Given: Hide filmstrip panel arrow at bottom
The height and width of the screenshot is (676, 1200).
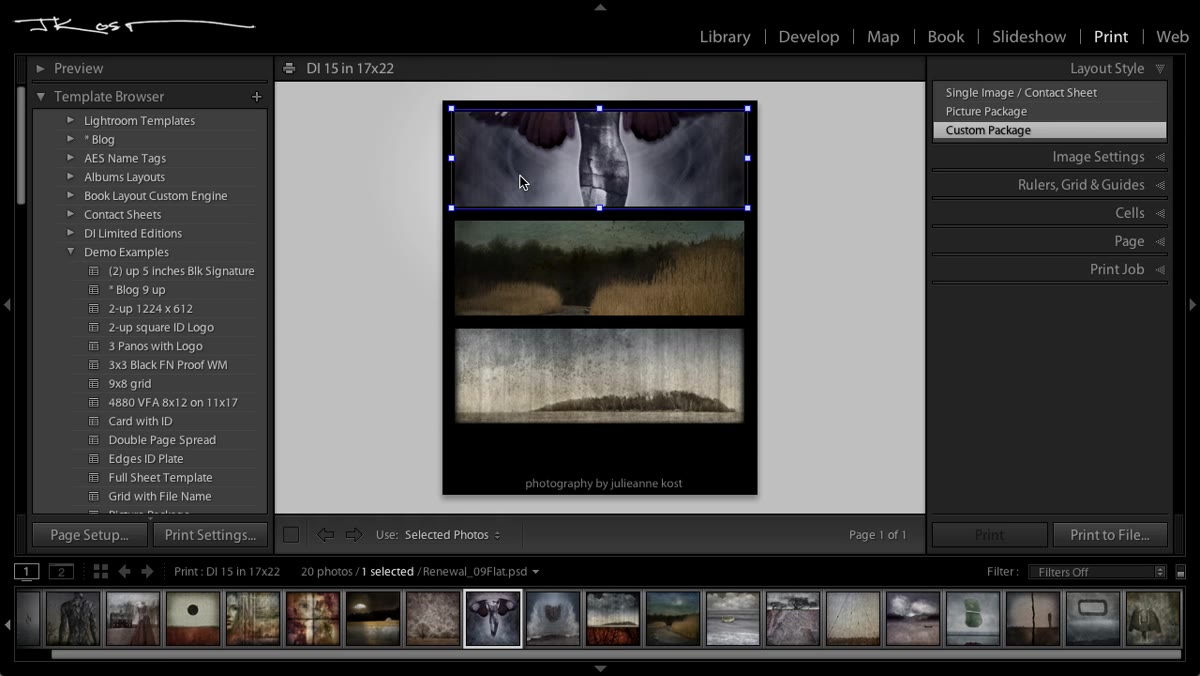Looking at the screenshot, I should [600, 668].
